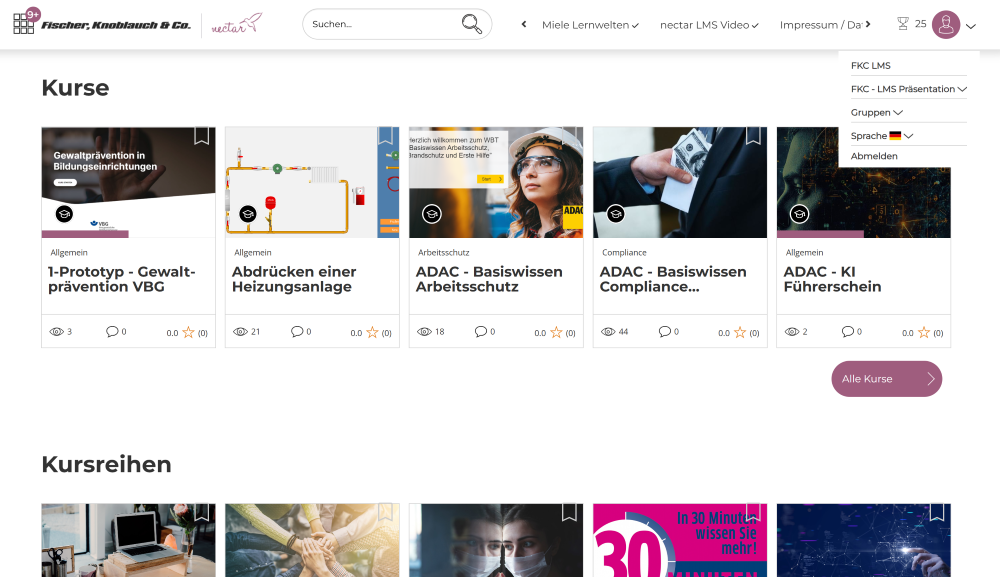Click the Alle Kurse button
1000x577 pixels.
tap(886, 379)
